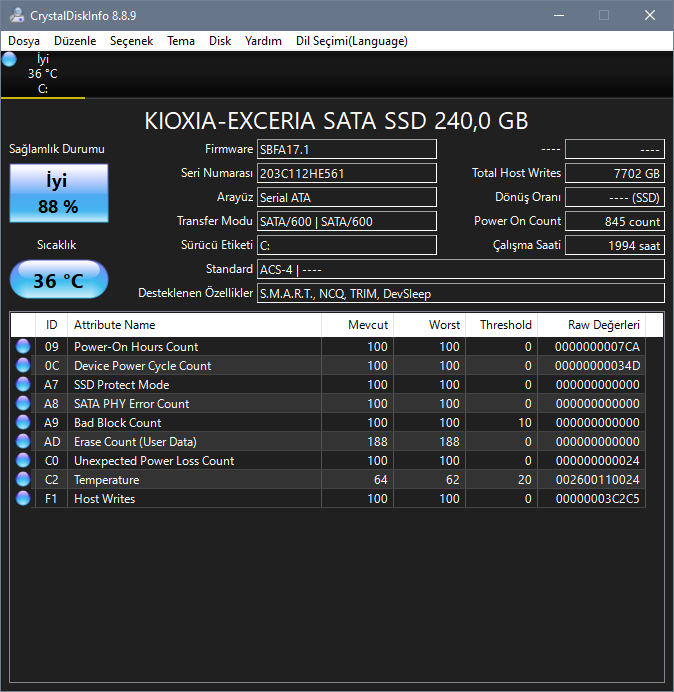Close the CrystalDiskInfo window
Image resolution: width=674 pixels, height=692 pixels.
pyautogui.click(x=650, y=15)
